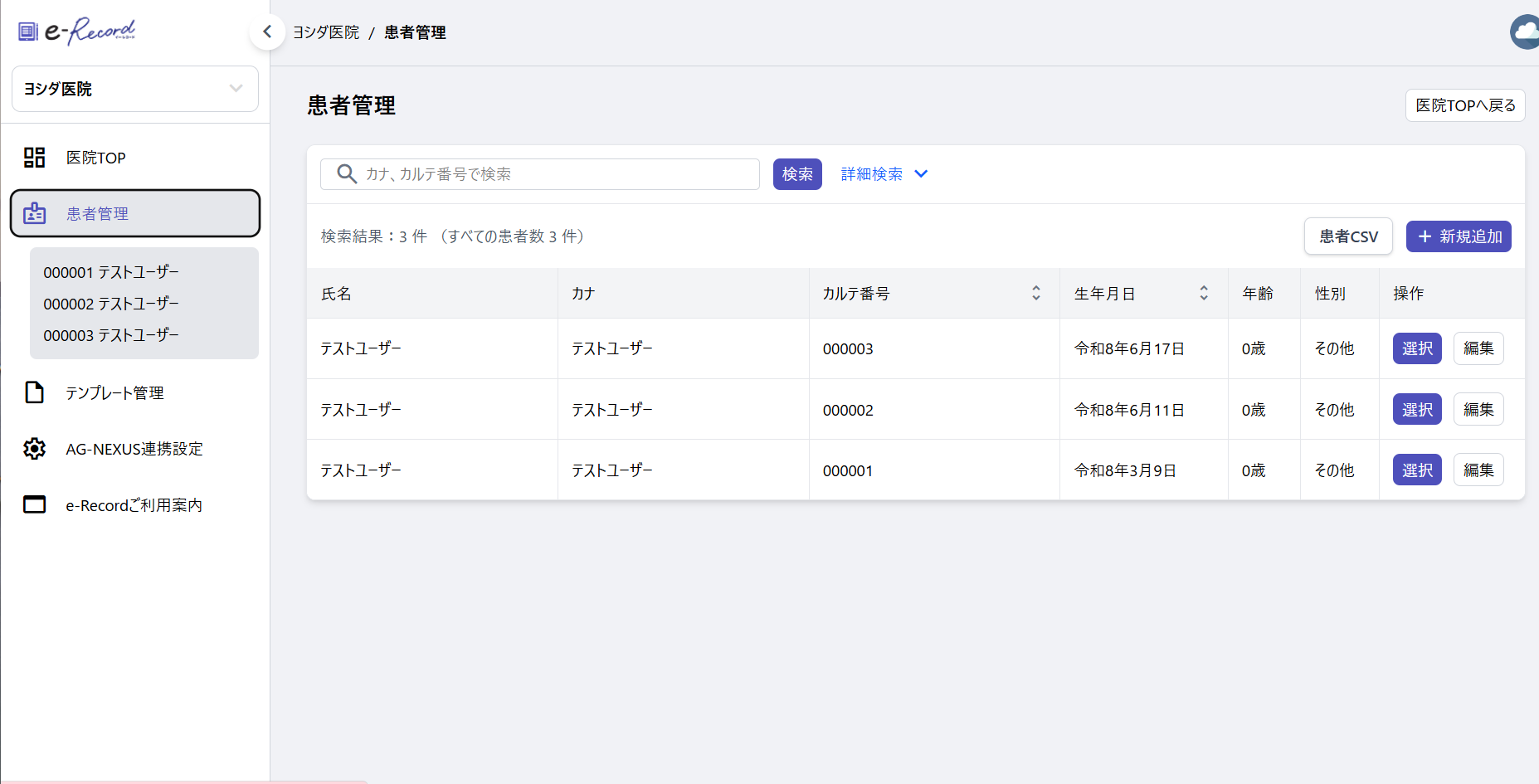Collapse the sidebar with the chevron button
The height and width of the screenshot is (784, 1539).
[267, 32]
